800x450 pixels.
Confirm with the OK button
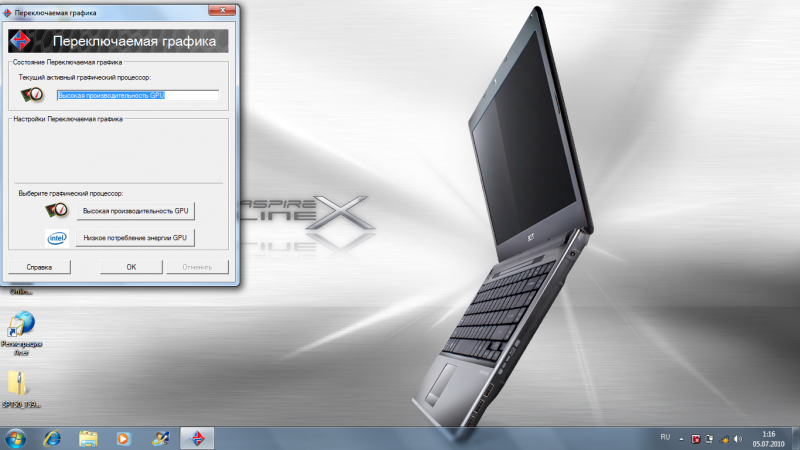[131, 267]
